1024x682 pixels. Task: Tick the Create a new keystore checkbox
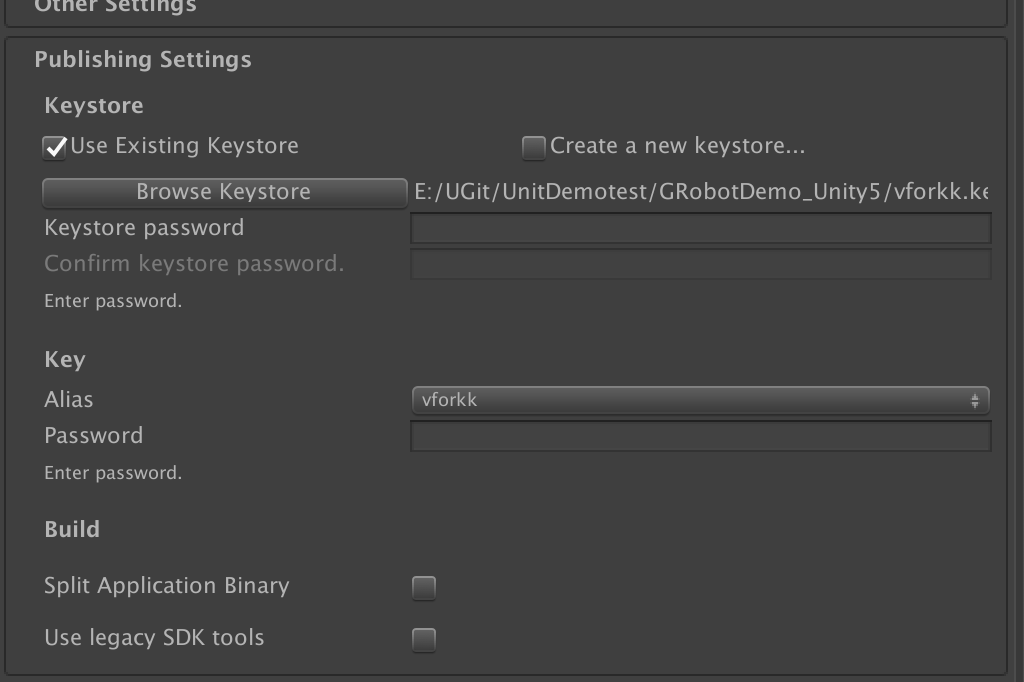(x=534, y=148)
